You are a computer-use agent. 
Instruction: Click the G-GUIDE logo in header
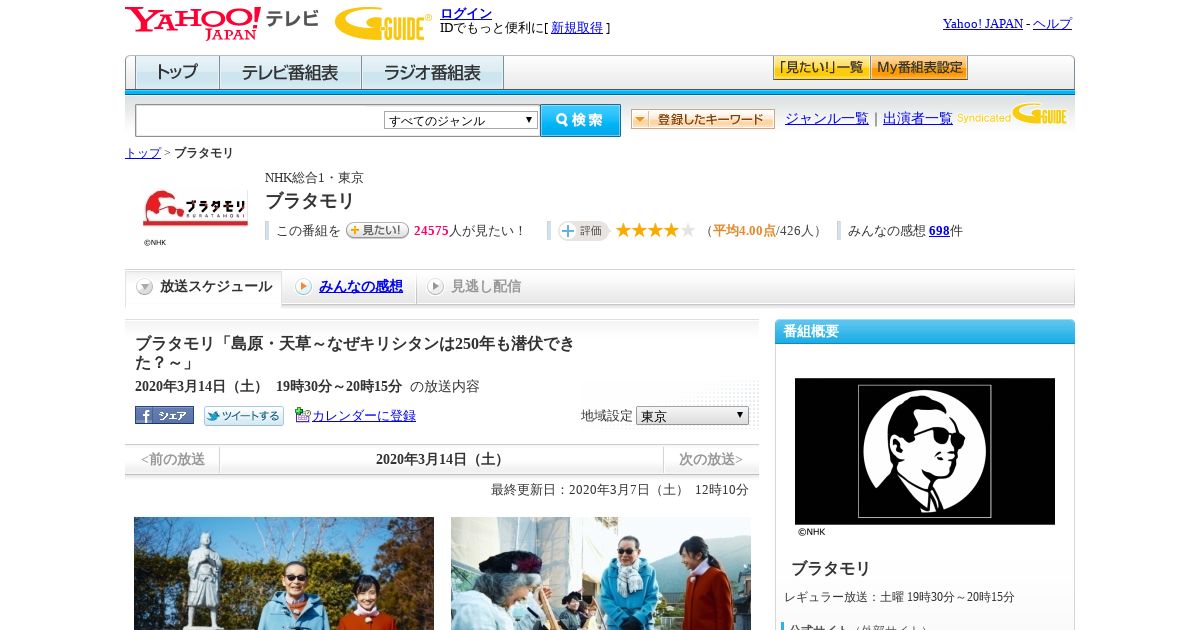383,23
